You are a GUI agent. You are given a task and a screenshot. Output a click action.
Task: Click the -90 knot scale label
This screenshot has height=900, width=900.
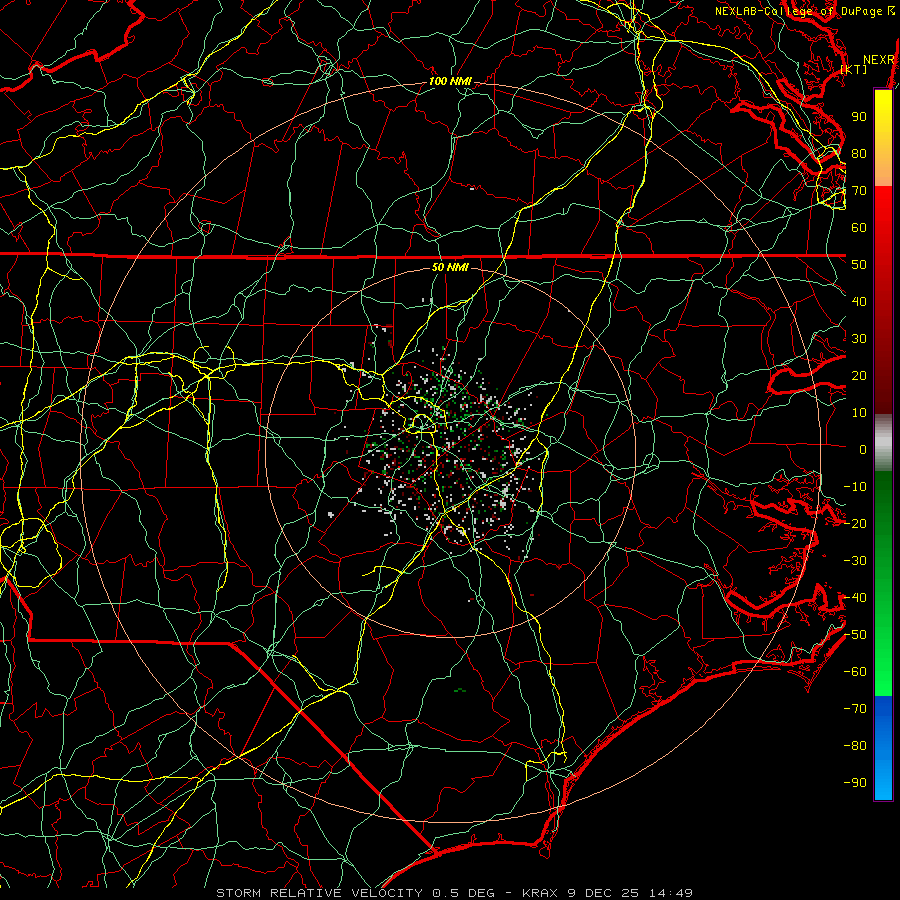[x=855, y=783]
